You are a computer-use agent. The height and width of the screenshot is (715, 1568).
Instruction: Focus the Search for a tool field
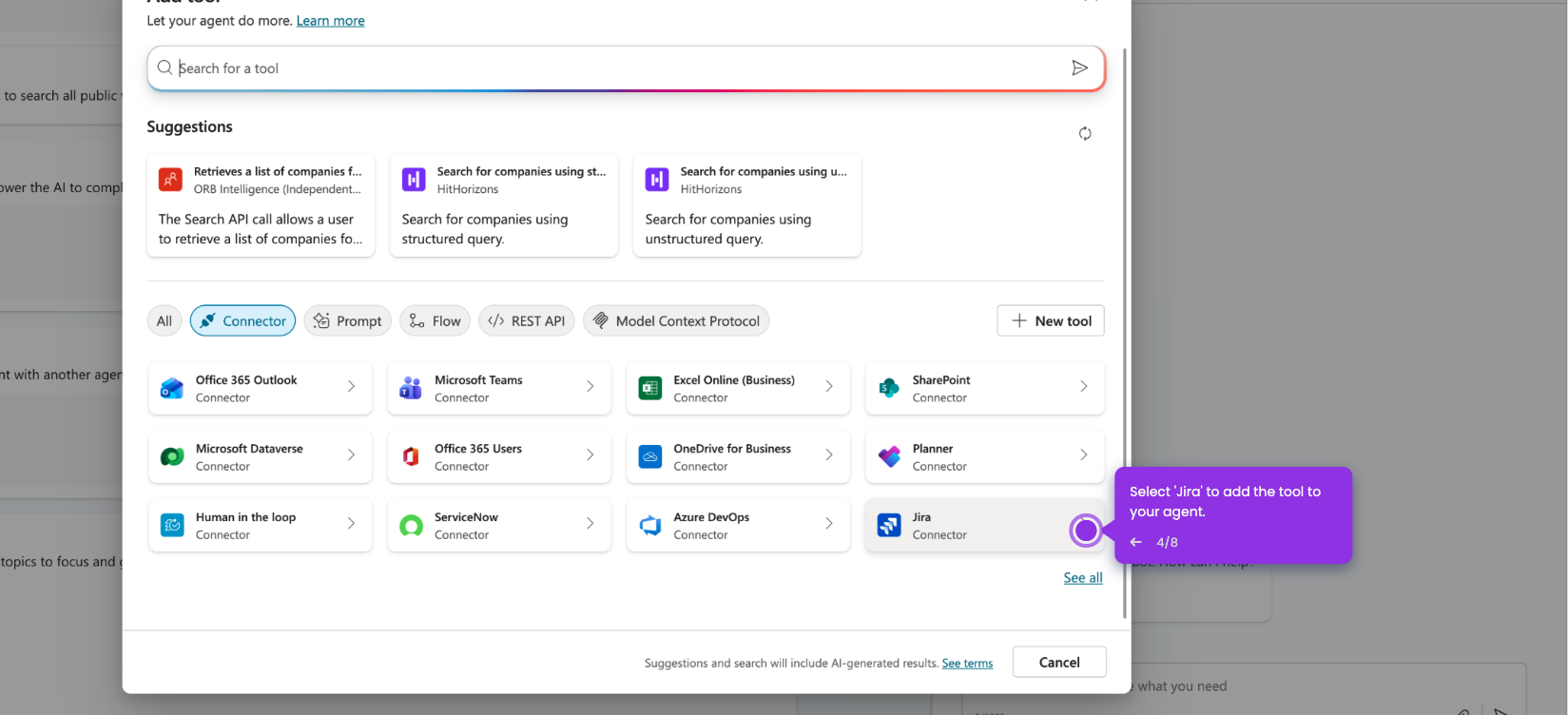pyautogui.click(x=626, y=68)
